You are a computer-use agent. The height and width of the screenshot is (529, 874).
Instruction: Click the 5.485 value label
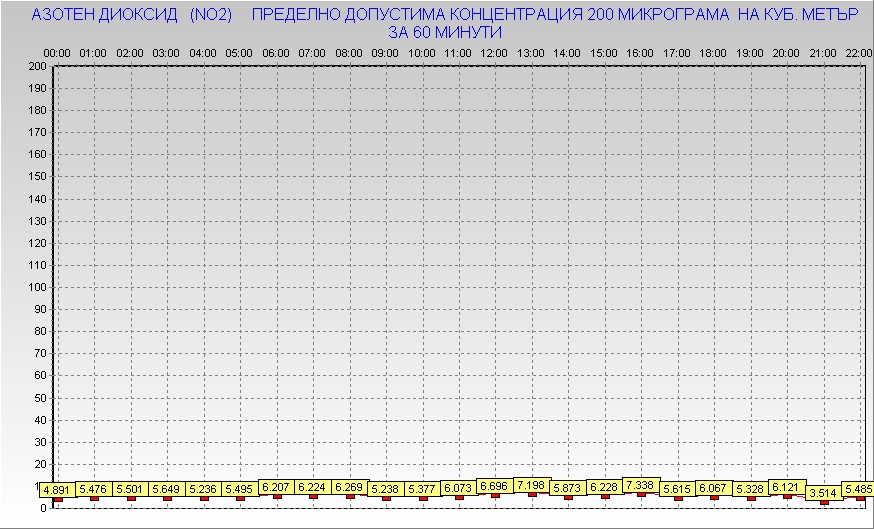pyautogui.click(x=858, y=489)
